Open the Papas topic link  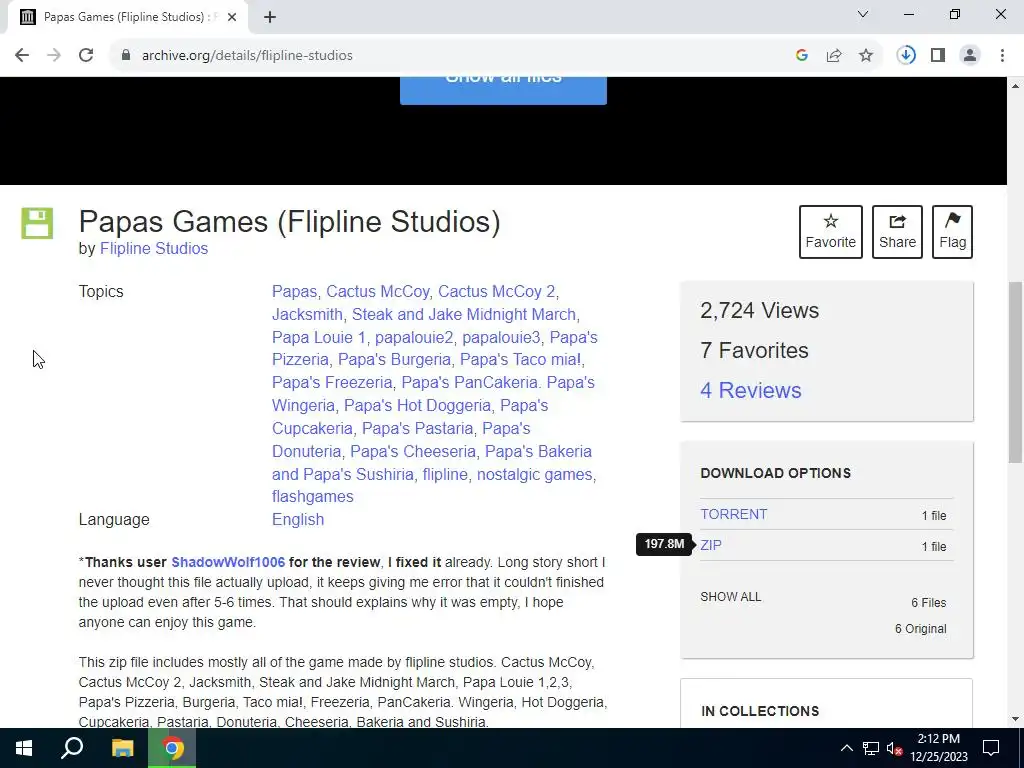point(294,291)
